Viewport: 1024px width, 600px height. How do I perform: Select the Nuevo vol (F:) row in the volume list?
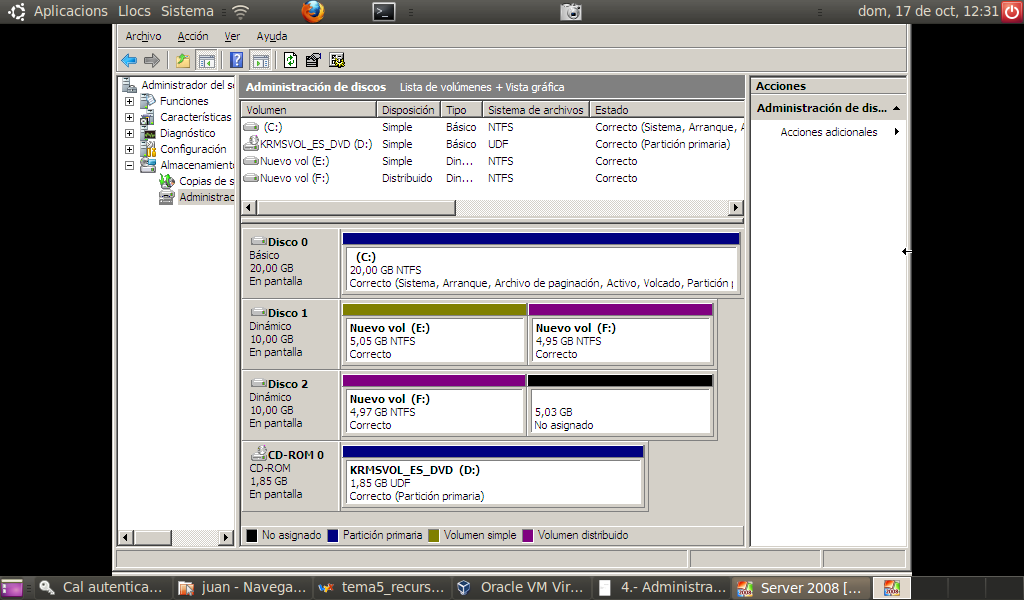[x=492, y=178]
